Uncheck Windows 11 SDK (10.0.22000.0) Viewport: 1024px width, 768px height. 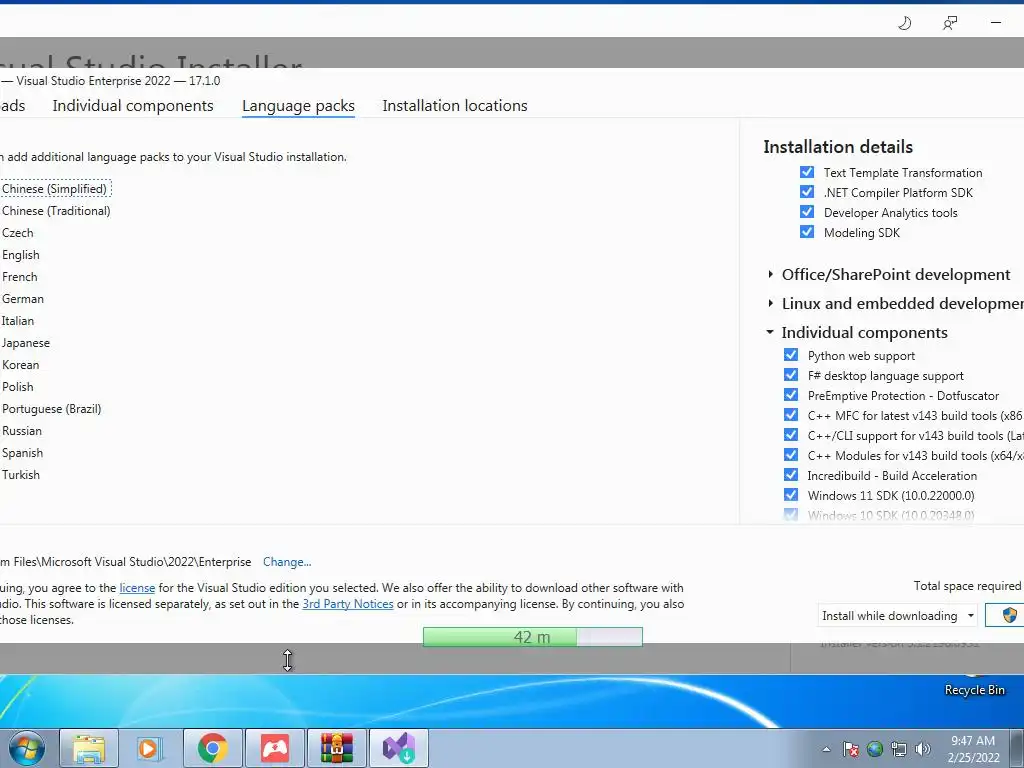[x=791, y=495]
